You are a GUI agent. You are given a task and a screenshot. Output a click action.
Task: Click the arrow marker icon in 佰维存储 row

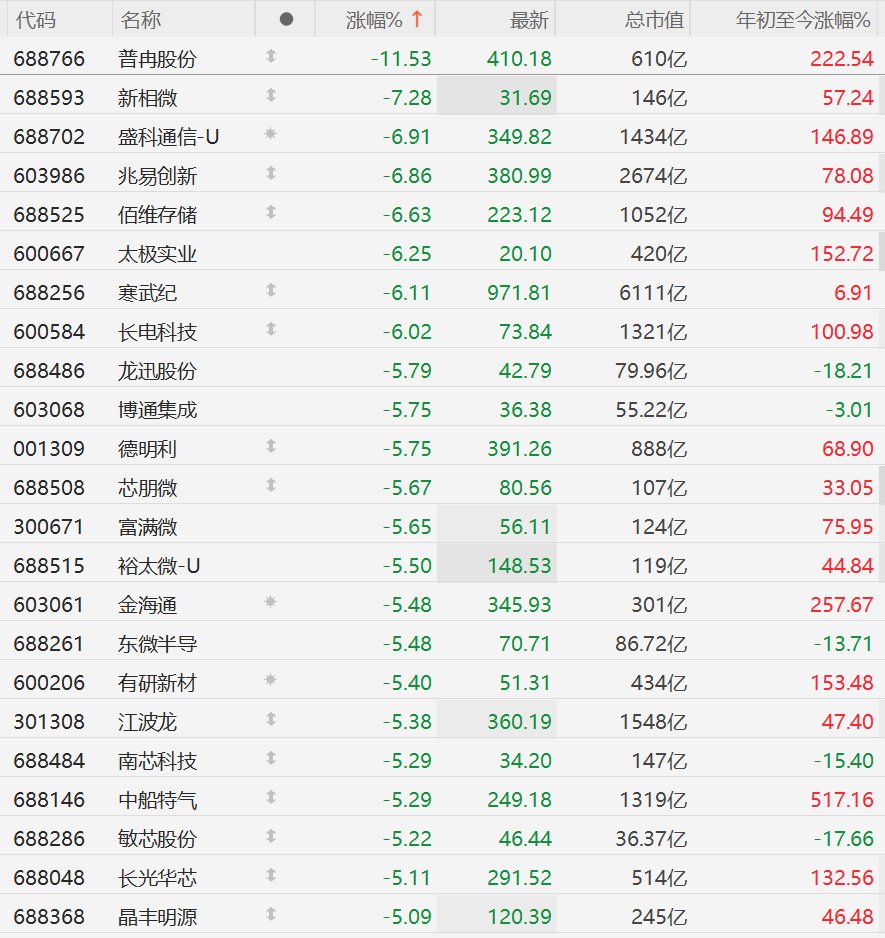click(270, 212)
